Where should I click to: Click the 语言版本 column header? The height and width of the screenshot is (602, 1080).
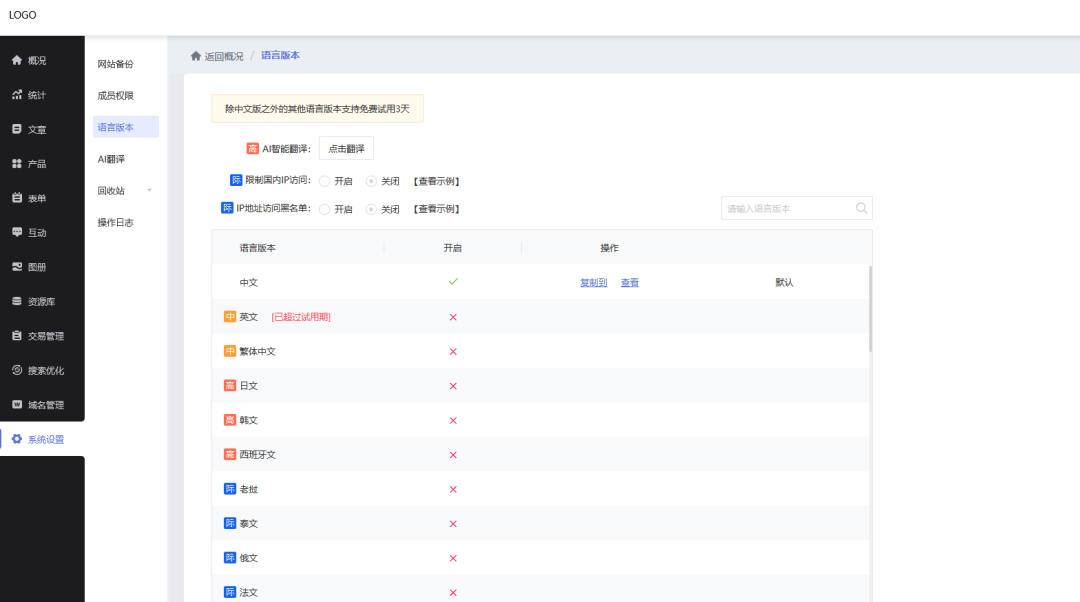pos(258,248)
